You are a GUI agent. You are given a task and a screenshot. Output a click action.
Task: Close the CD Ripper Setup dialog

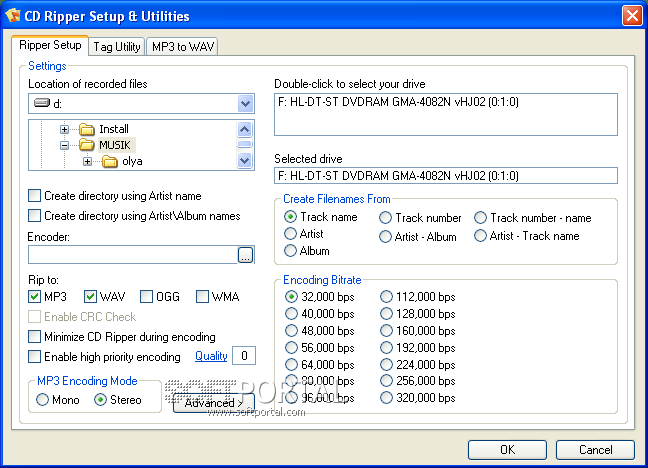coord(632,16)
